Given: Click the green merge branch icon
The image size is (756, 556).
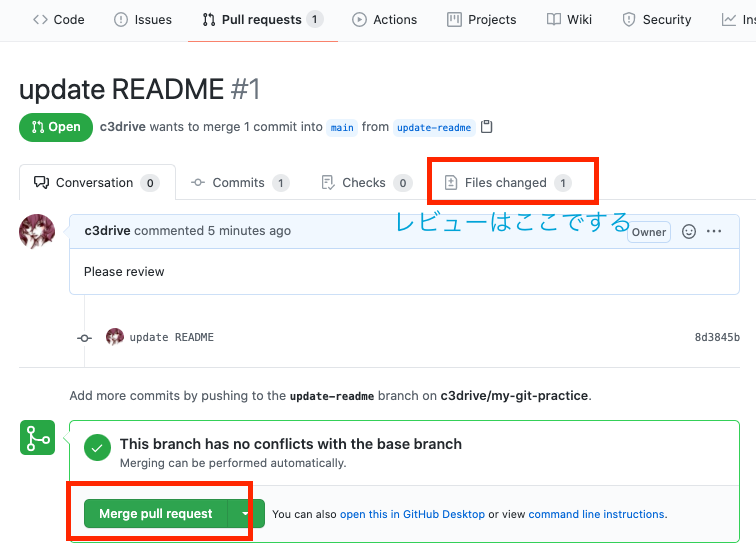Looking at the screenshot, I should 38,437.
